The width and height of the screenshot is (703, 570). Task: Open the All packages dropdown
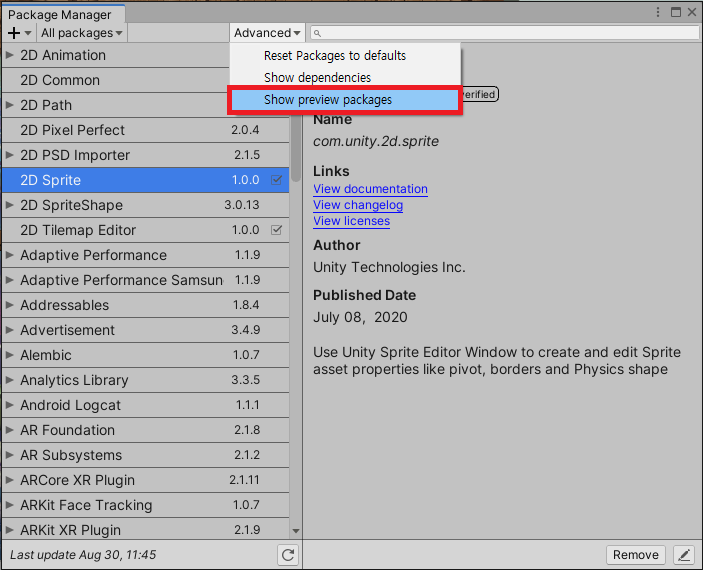click(x=82, y=33)
